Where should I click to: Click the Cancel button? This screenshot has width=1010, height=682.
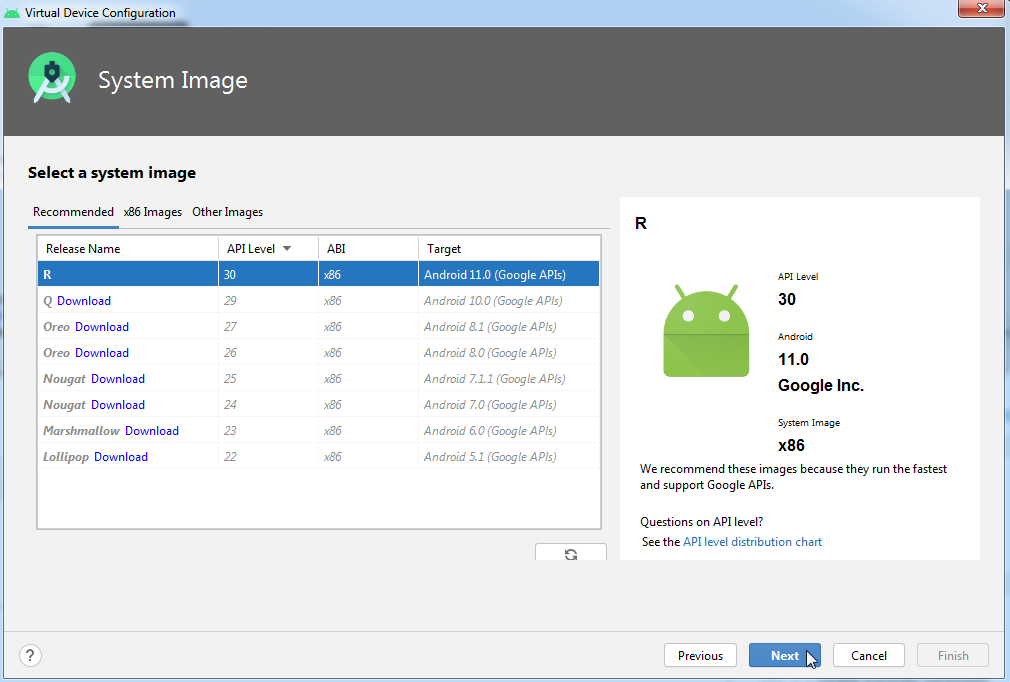click(869, 656)
